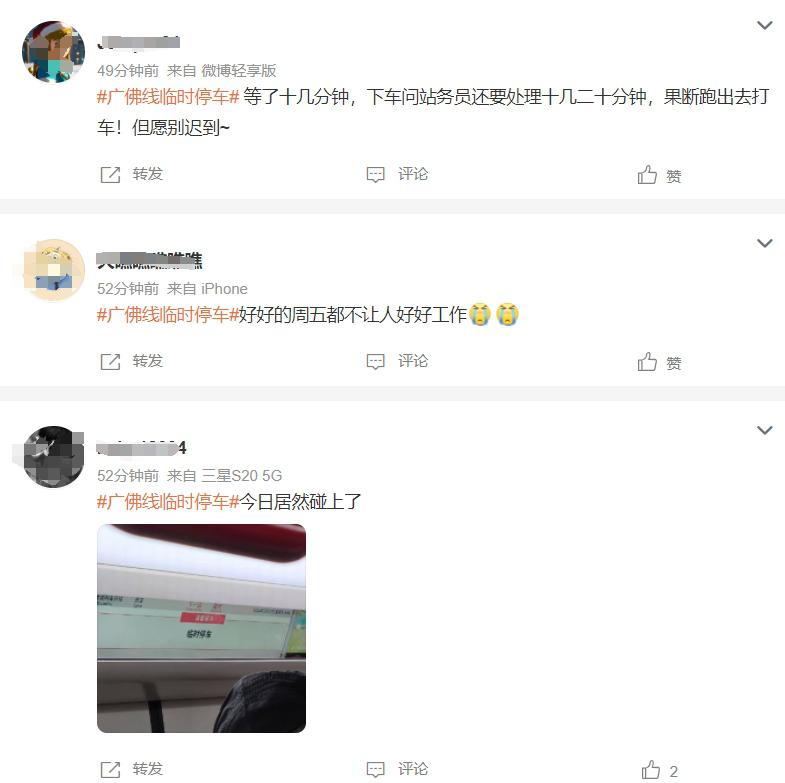Open the minion avatar profile

(x=54, y=270)
